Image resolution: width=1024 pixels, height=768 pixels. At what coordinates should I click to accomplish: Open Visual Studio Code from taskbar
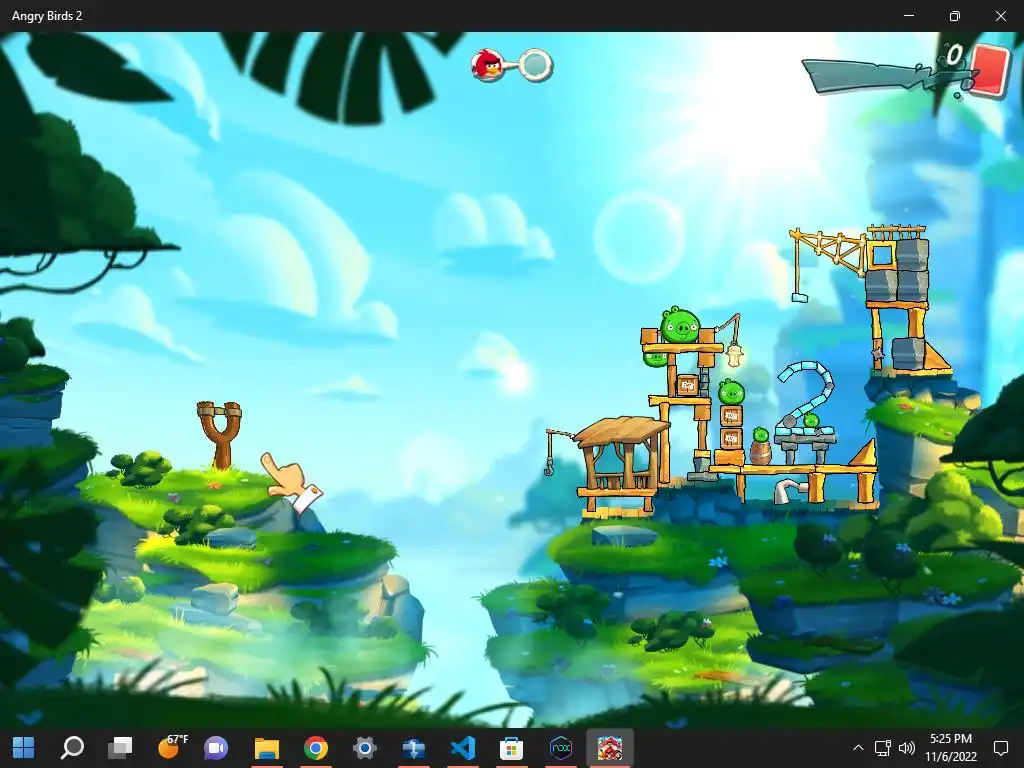click(462, 748)
